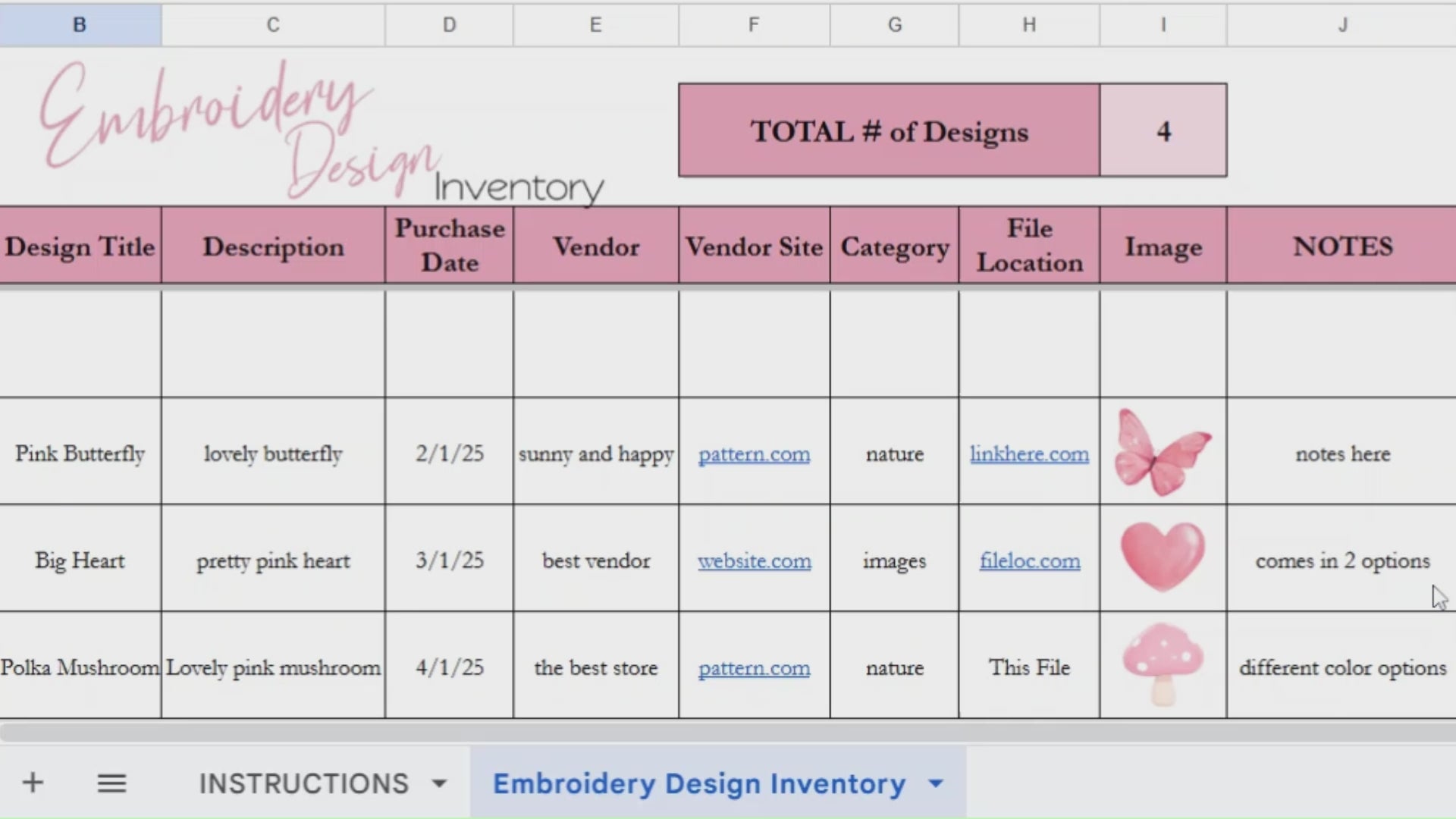1456x819 pixels.
Task: Click the polka mushroom image
Action: [x=1162, y=664]
